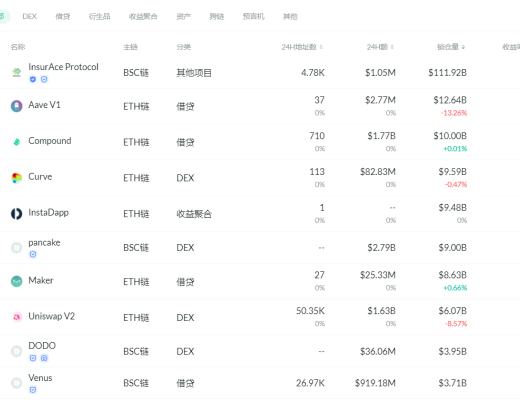Open the Curve project name

point(40,177)
